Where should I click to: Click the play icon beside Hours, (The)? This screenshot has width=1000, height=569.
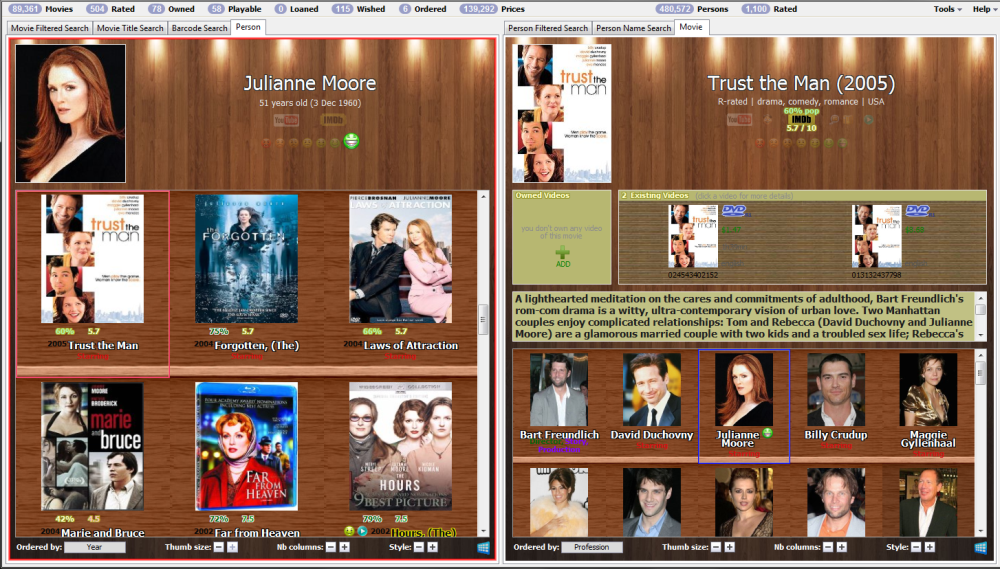(x=362, y=531)
